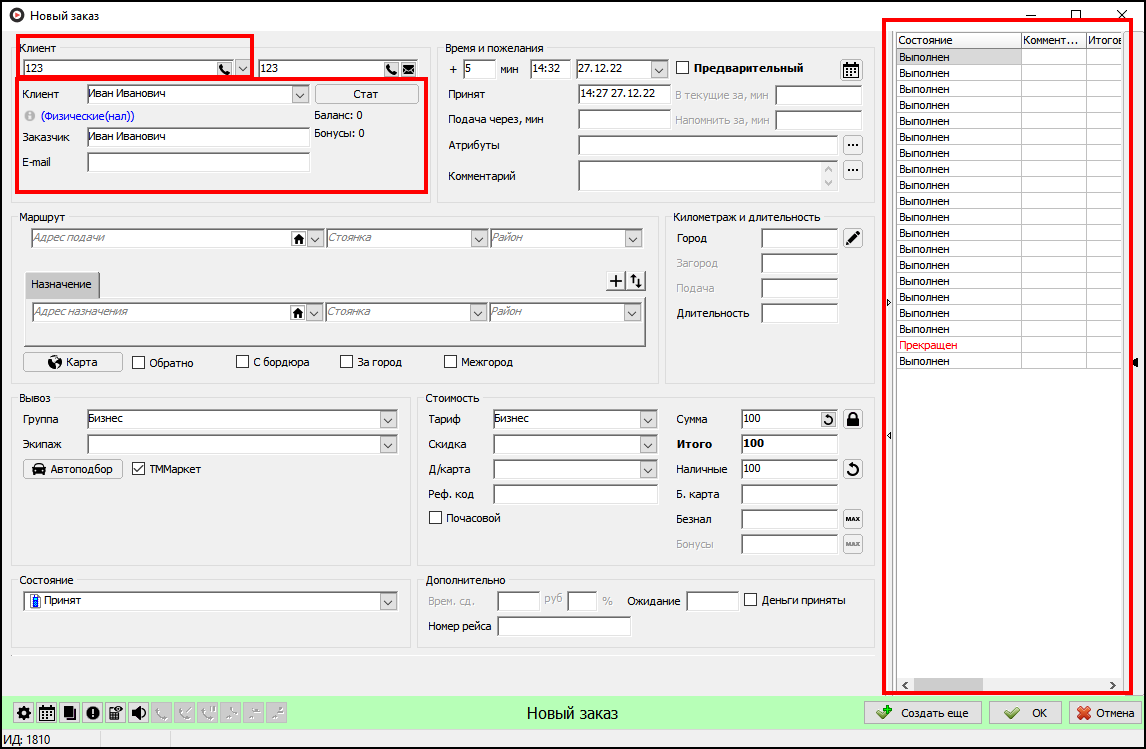
Task: Click the Создать еще button
Action: [x=925, y=713]
